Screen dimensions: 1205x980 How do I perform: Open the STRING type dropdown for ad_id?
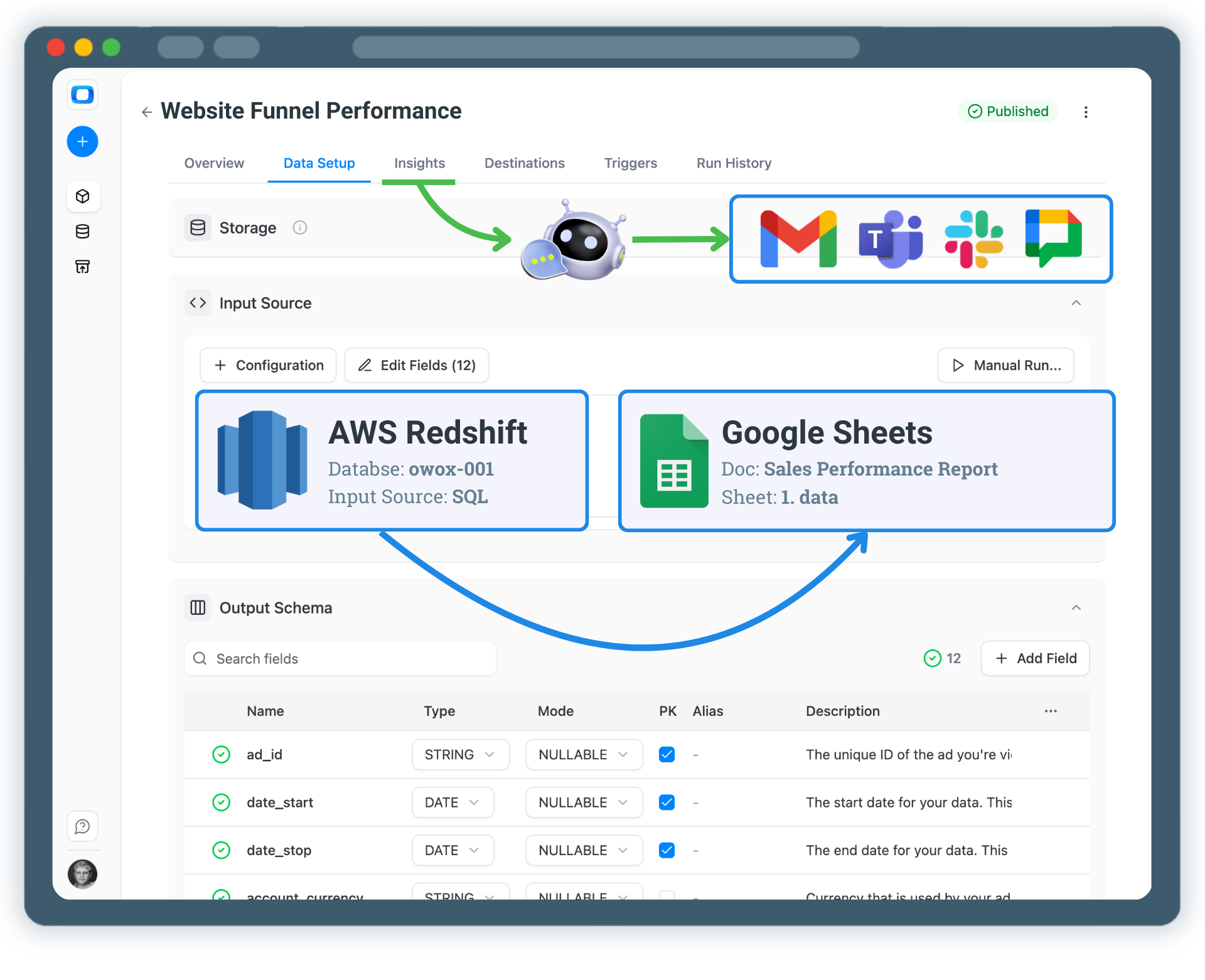(460, 754)
